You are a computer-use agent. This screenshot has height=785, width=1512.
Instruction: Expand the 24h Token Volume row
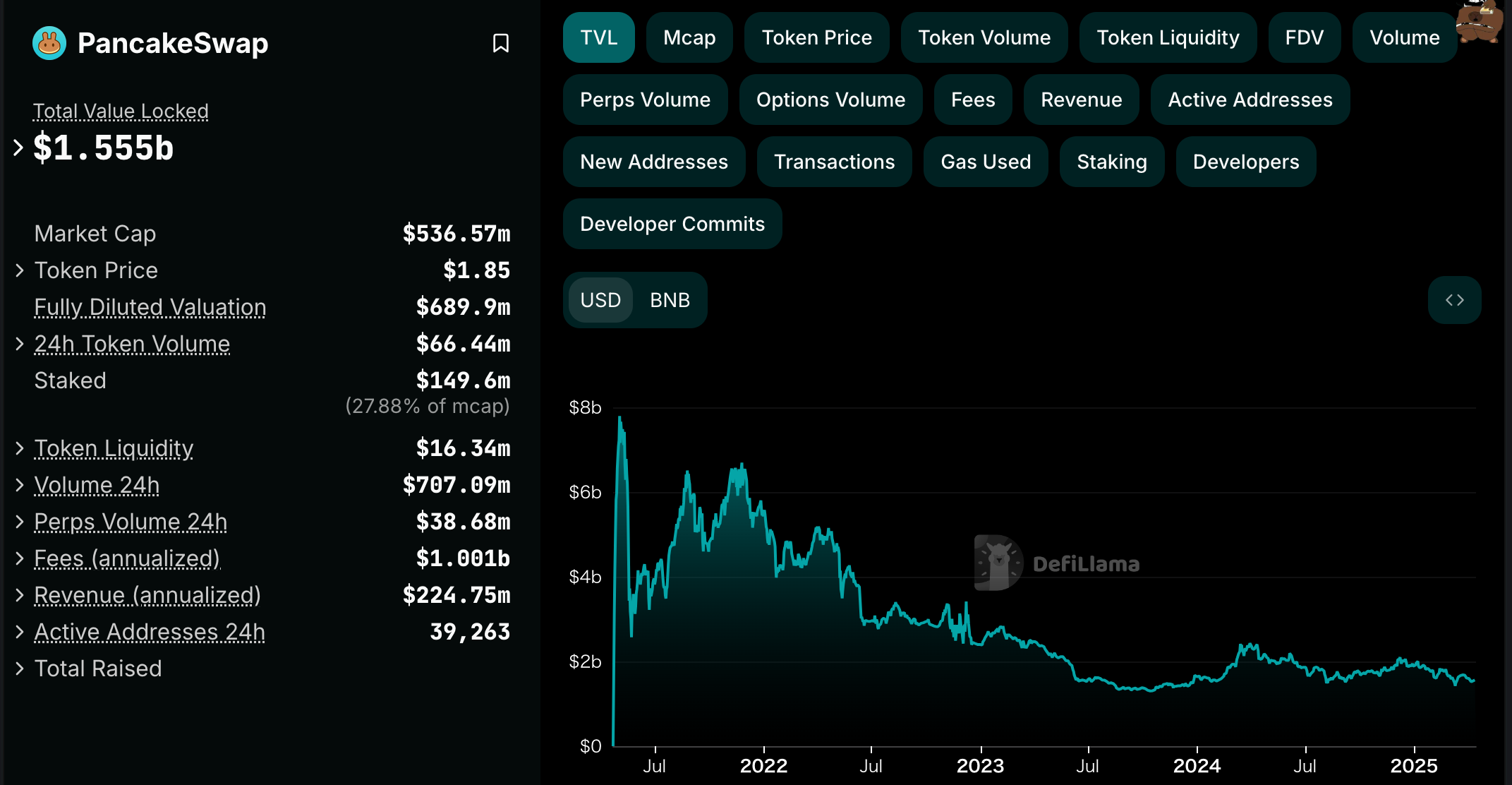click(x=20, y=344)
